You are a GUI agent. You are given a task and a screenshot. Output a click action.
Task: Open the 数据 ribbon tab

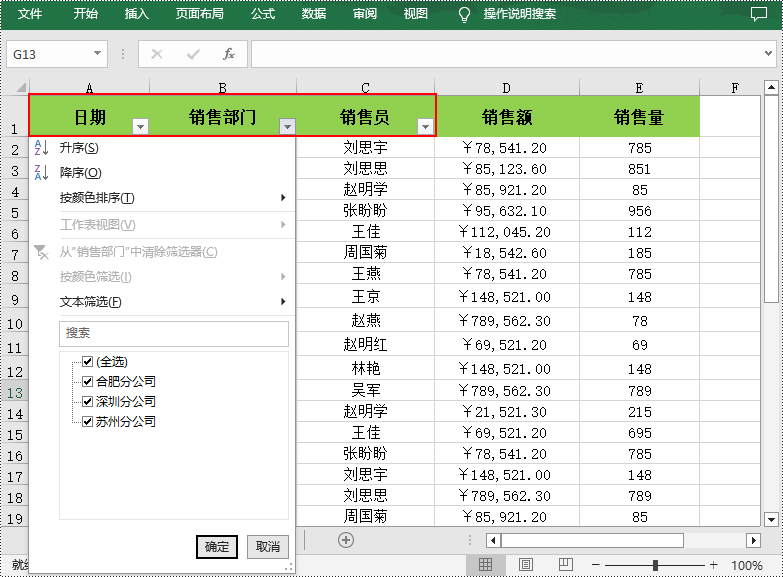coord(314,14)
